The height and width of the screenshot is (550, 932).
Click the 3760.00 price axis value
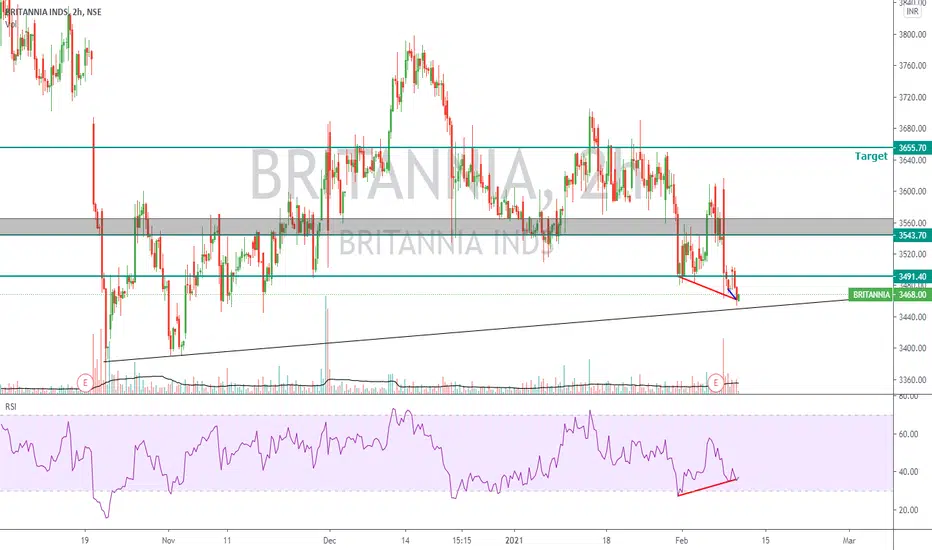tap(912, 66)
